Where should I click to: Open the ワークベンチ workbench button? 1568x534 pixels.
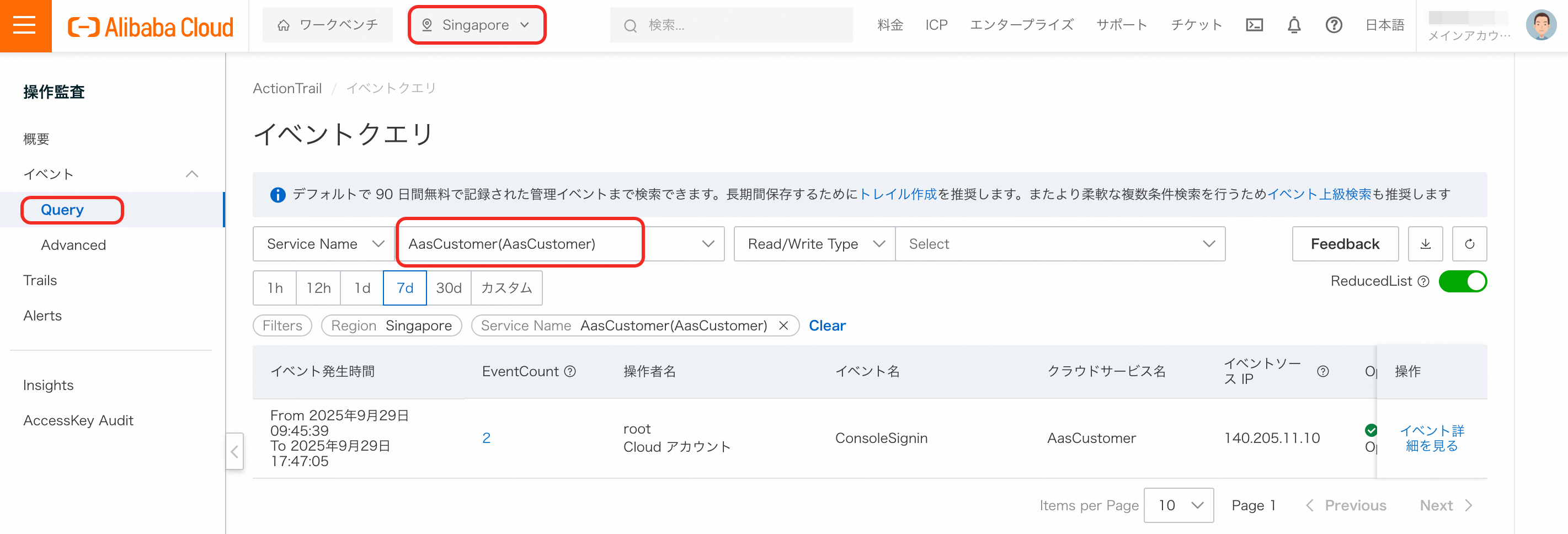click(328, 25)
